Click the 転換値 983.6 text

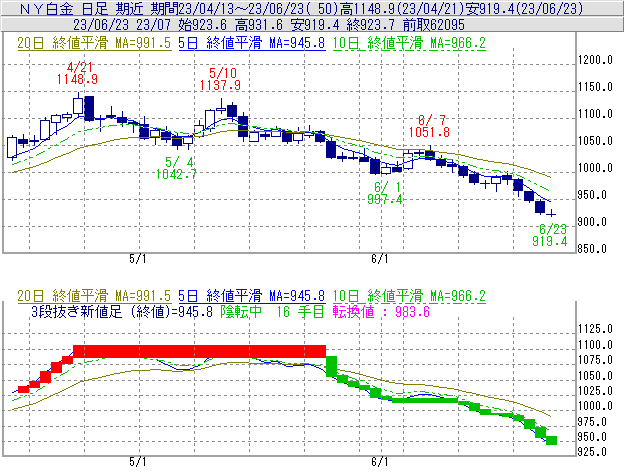coord(381,311)
